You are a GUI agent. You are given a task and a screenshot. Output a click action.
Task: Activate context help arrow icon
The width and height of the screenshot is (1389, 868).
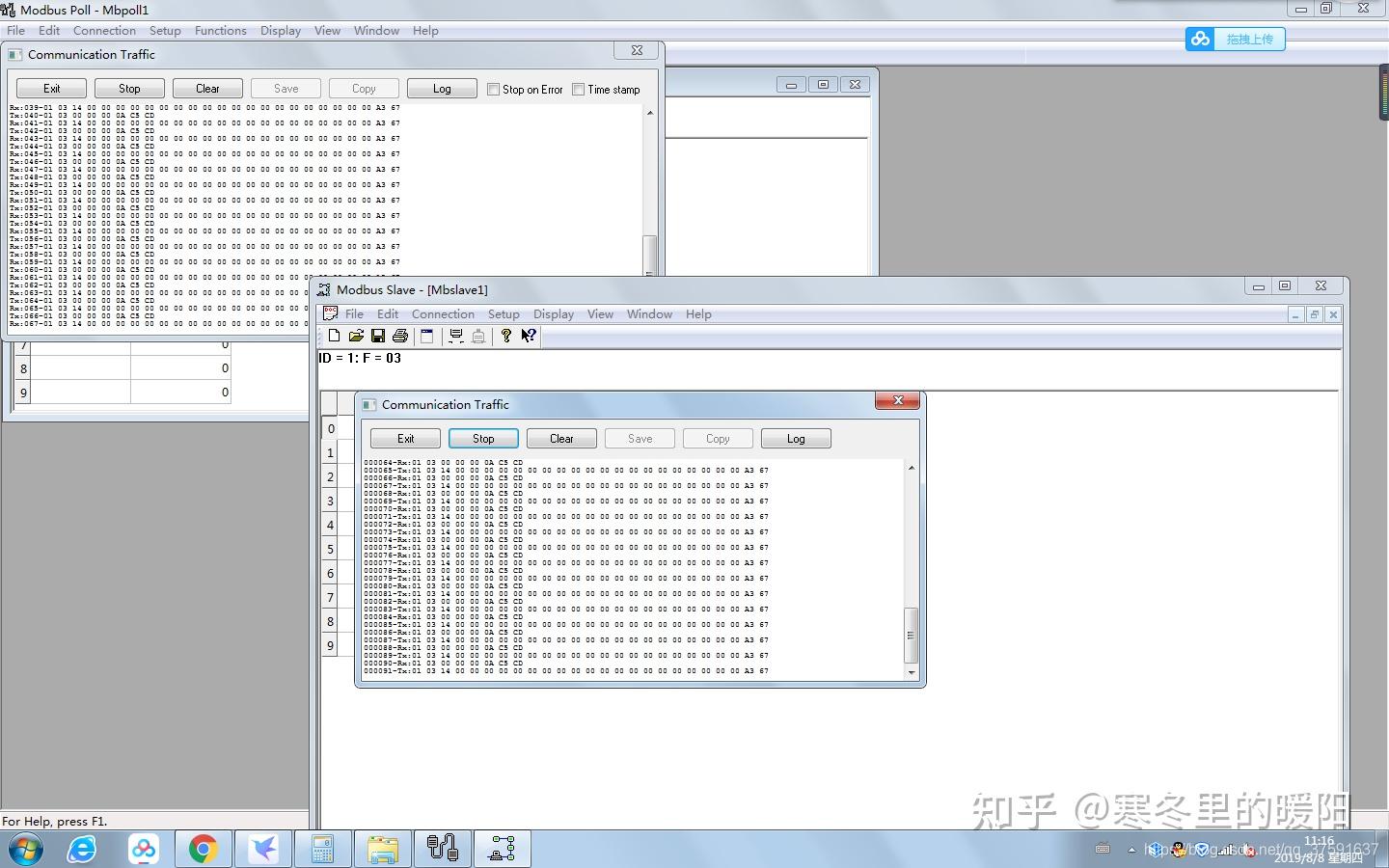point(527,336)
